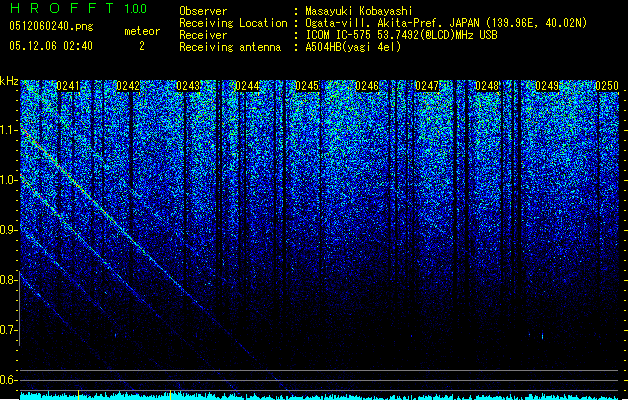Click the 0.6 frequency axis label
Viewport: 629px width, 400px height.
(9, 380)
